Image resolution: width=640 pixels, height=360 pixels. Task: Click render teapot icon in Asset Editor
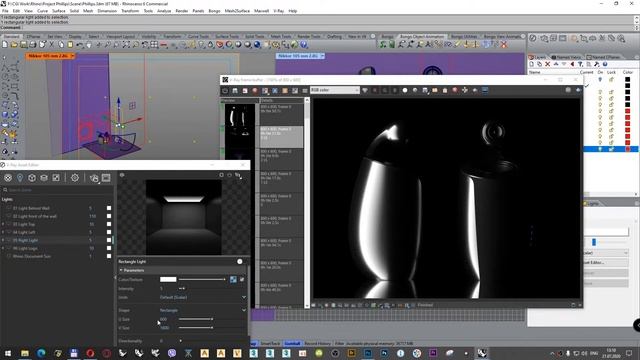coord(94,178)
